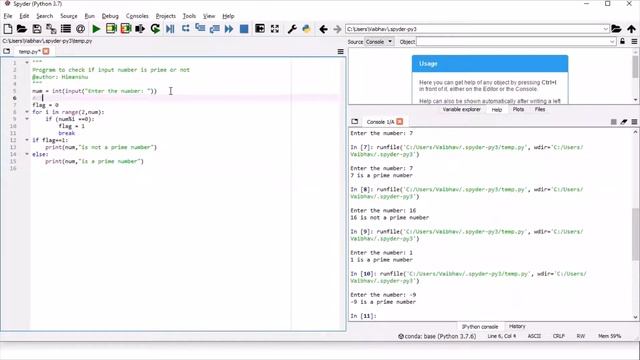Click the debugger Step icon
The width and height of the screenshot is (640, 360).
pos(185,29)
